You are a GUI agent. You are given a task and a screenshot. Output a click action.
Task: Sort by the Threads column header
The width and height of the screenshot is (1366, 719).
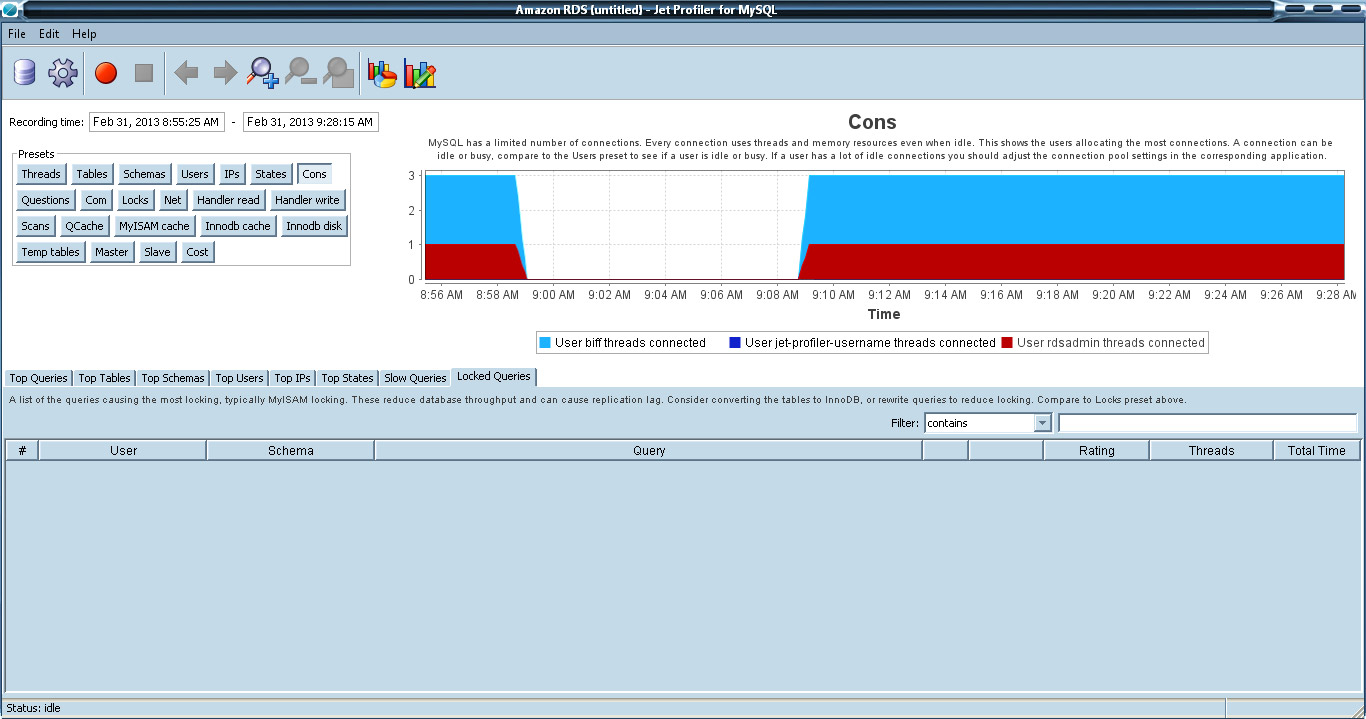tap(1212, 451)
